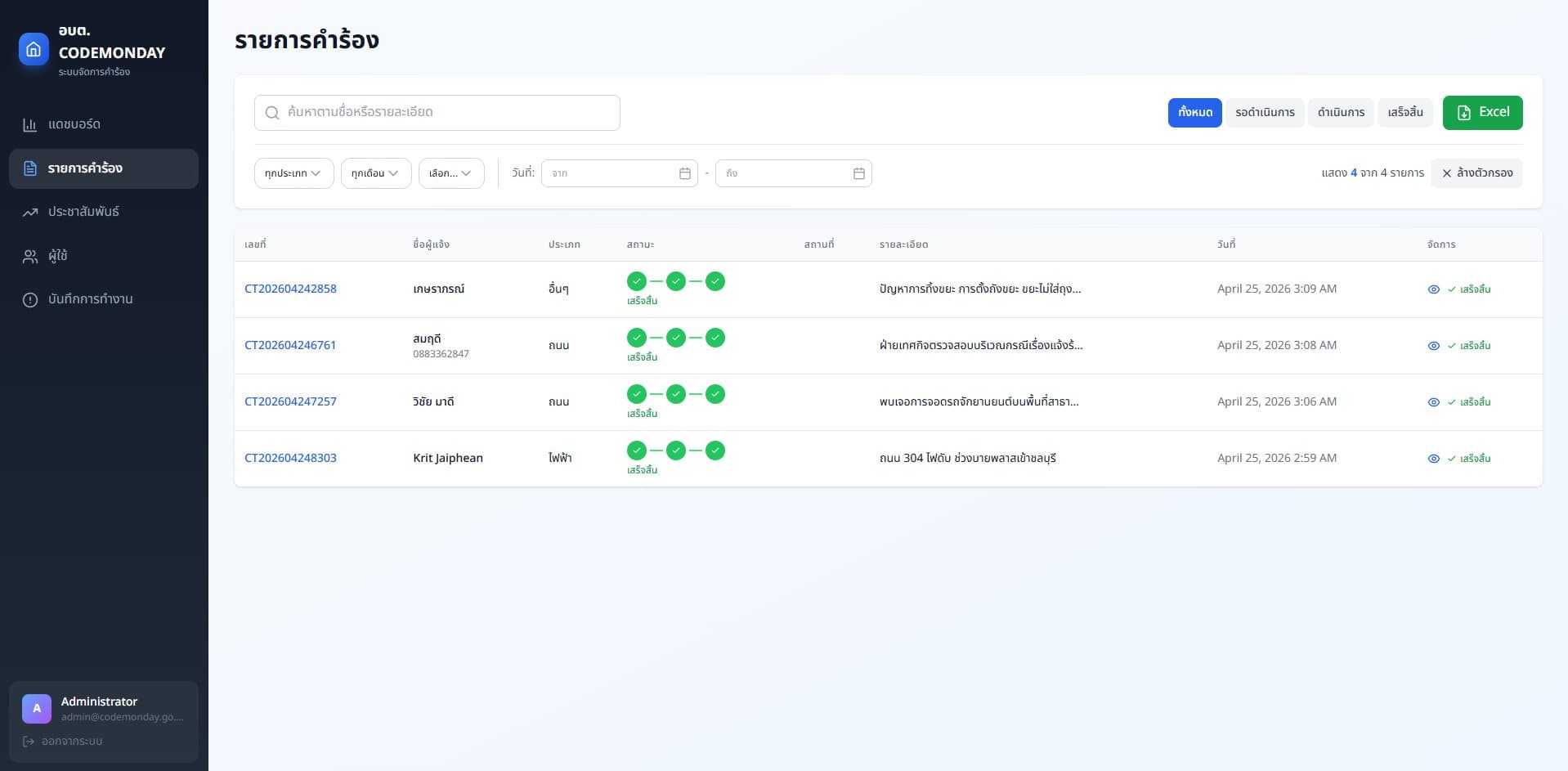Select the ดำเนินการ filter tab

(1341, 112)
